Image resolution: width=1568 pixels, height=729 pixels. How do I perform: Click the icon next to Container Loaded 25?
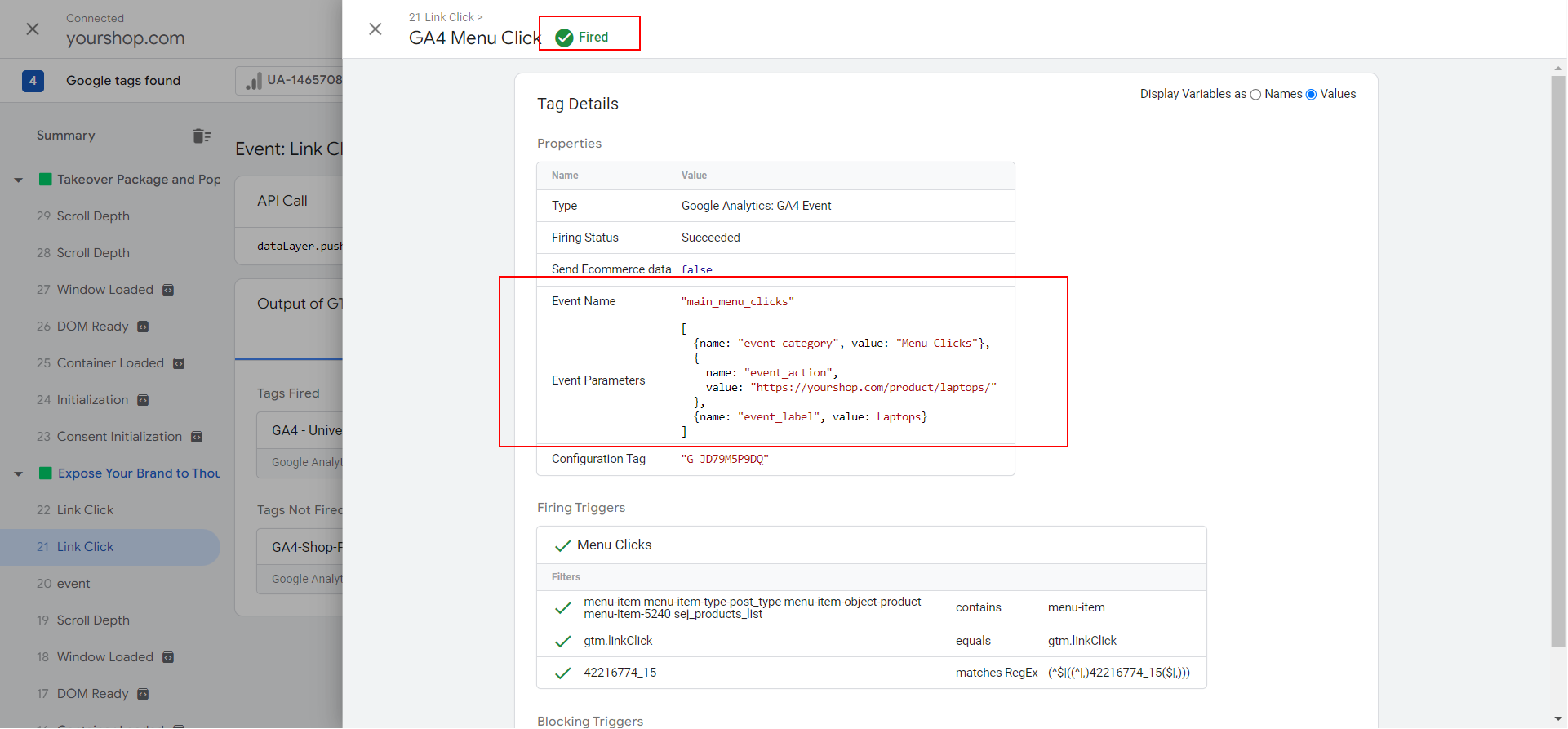179,363
